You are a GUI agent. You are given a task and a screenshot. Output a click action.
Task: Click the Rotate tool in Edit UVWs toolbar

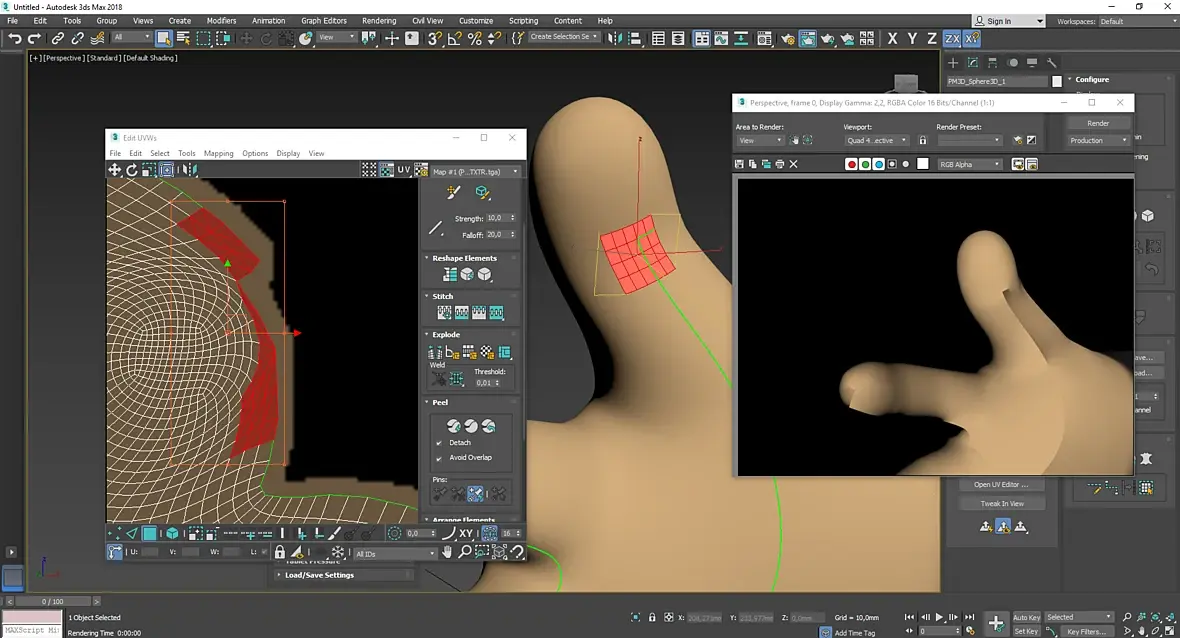tap(132, 170)
